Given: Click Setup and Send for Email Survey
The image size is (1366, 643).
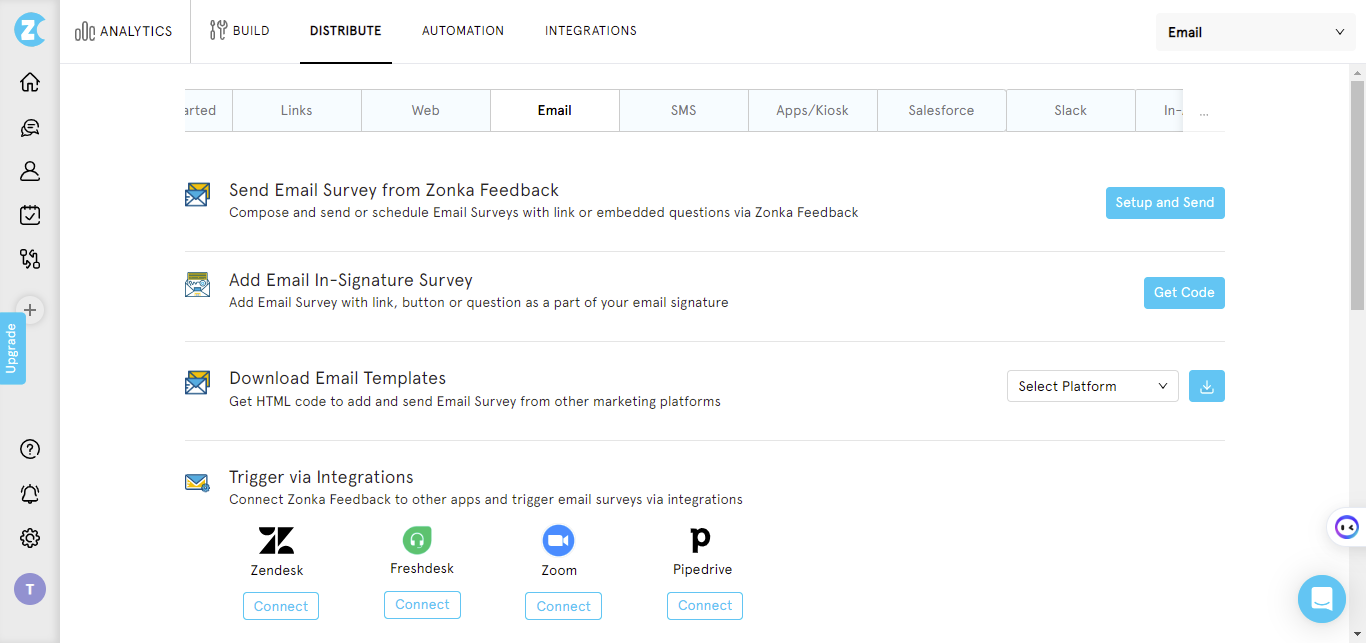Looking at the screenshot, I should pos(1164,202).
